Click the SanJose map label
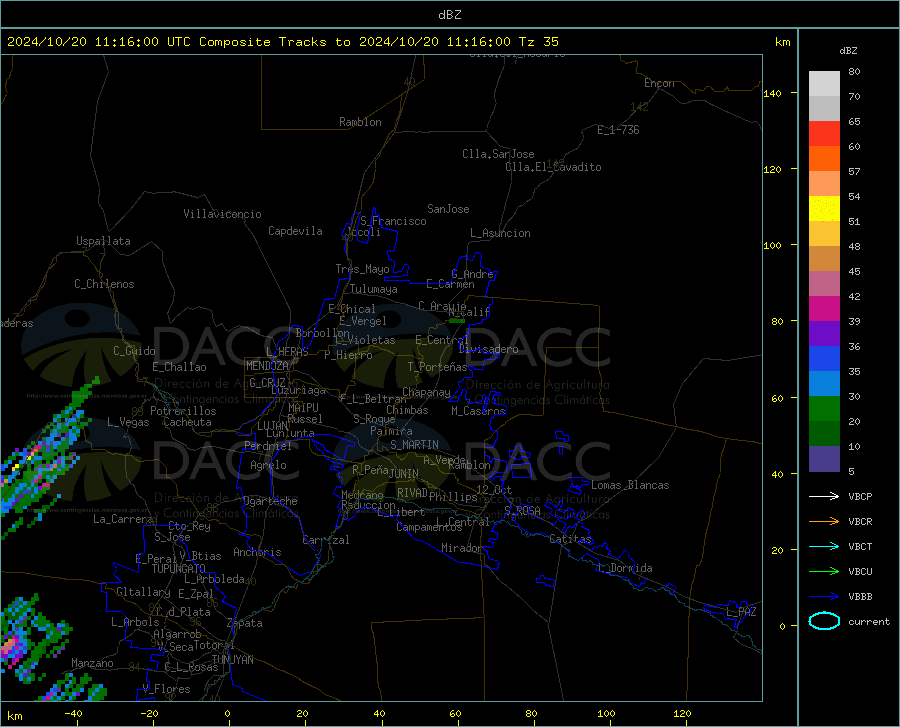 [x=448, y=209]
